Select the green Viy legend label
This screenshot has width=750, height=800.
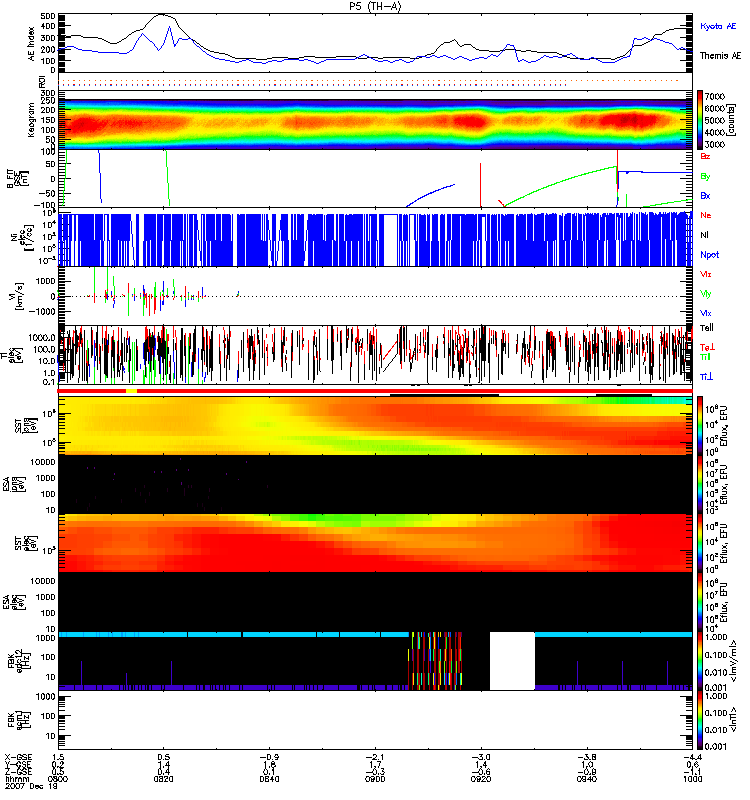pyautogui.click(x=706, y=294)
